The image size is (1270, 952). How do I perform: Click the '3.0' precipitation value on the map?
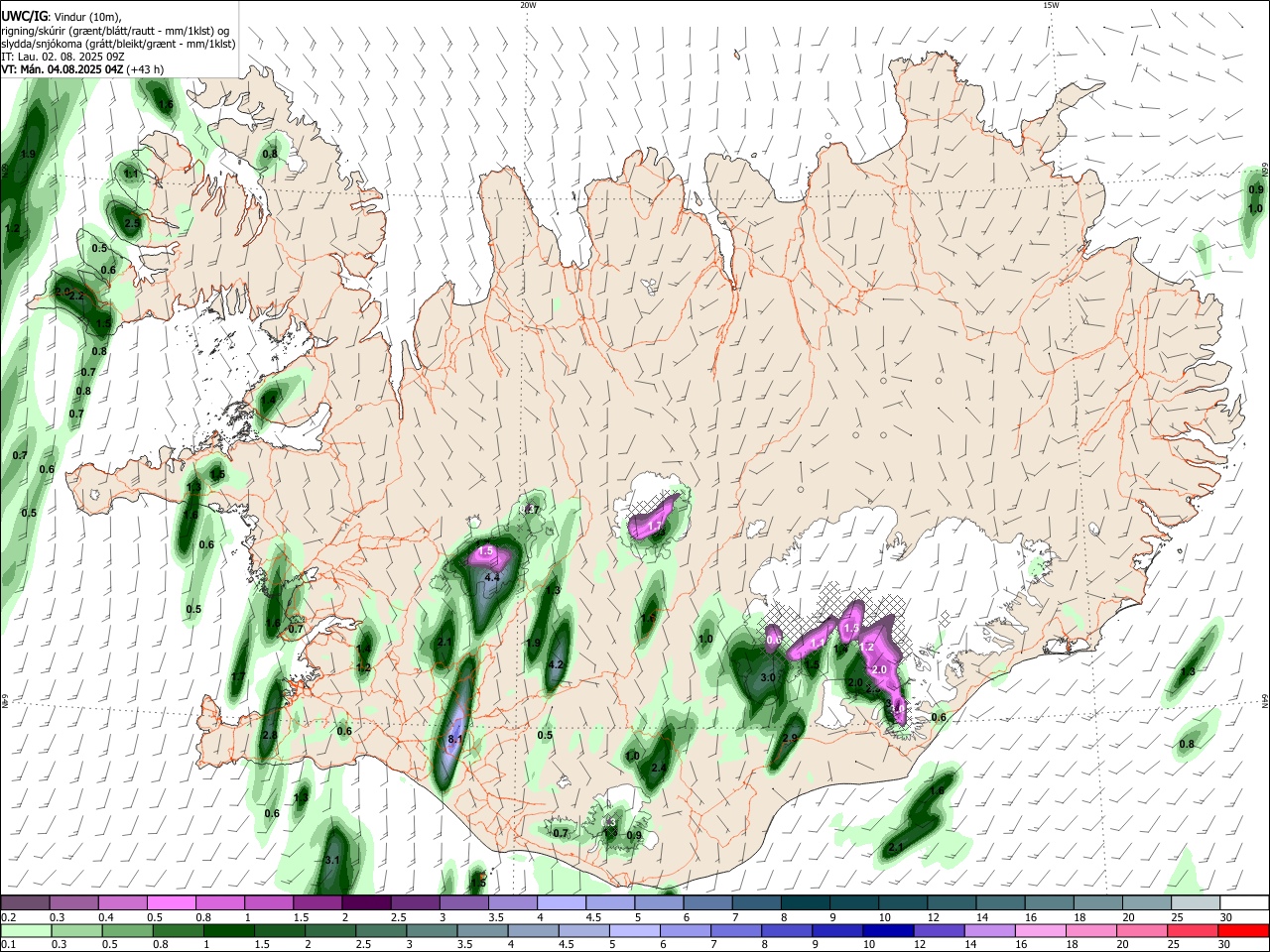click(x=767, y=678)
